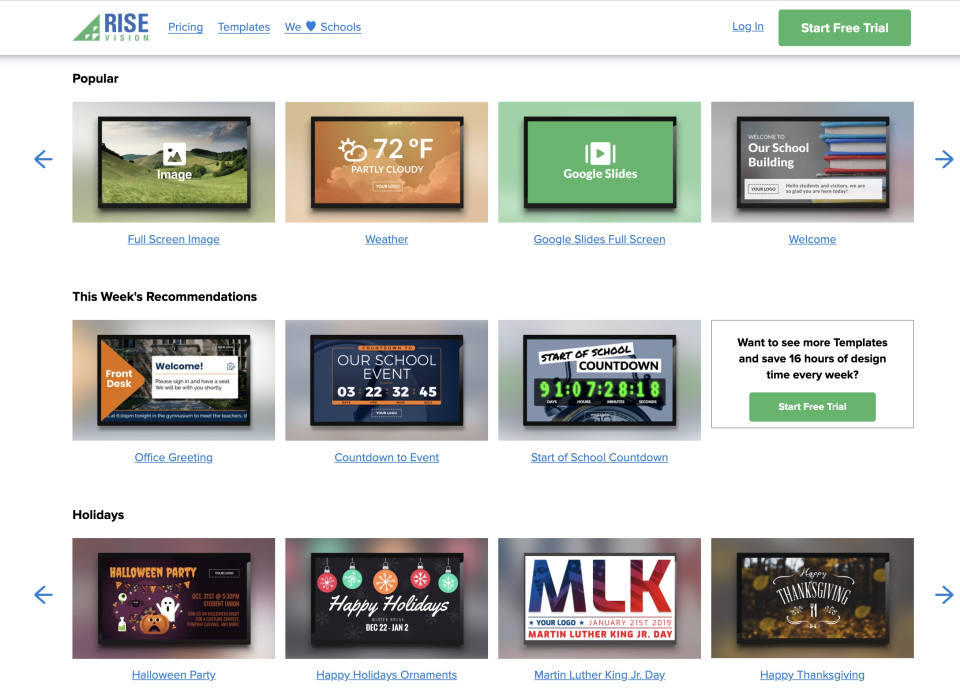Click Start Free Trial in the recommendations card
This screenshot has height=694, width=960.
point(812,407)
